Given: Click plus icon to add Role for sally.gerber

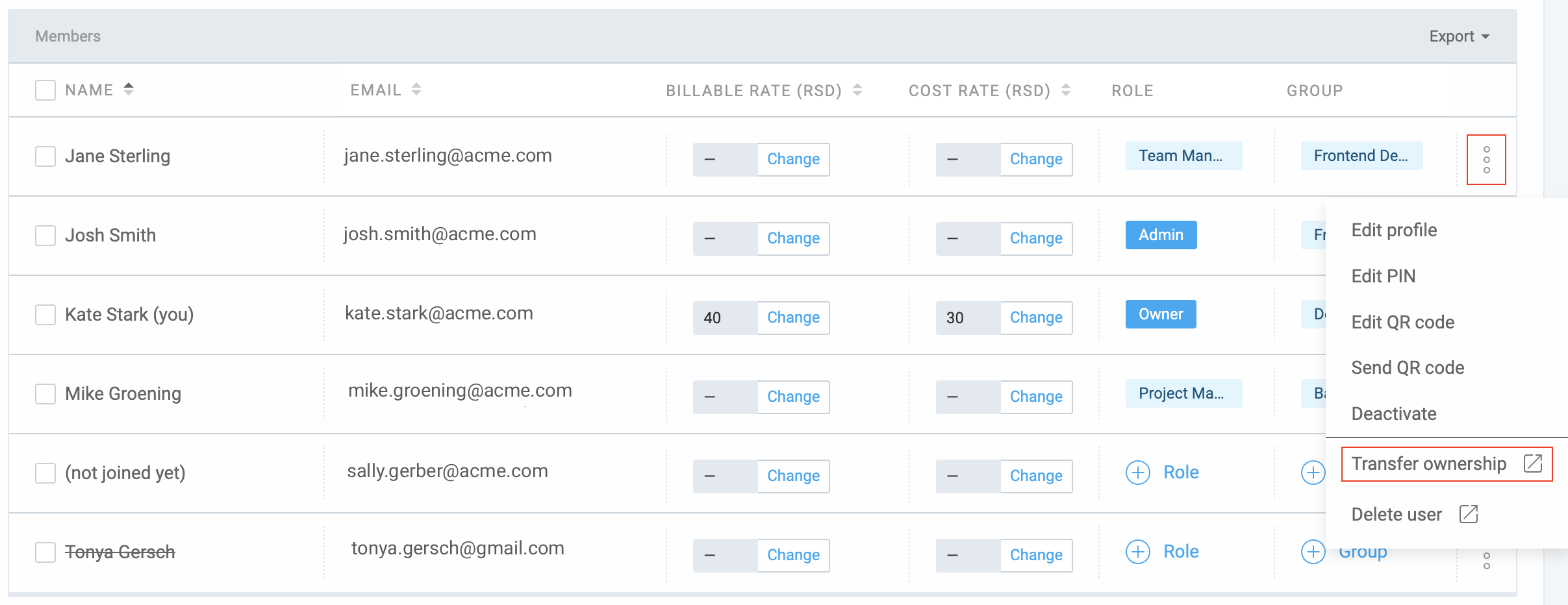Looking at the screenshot, I should click(1137, 473).
